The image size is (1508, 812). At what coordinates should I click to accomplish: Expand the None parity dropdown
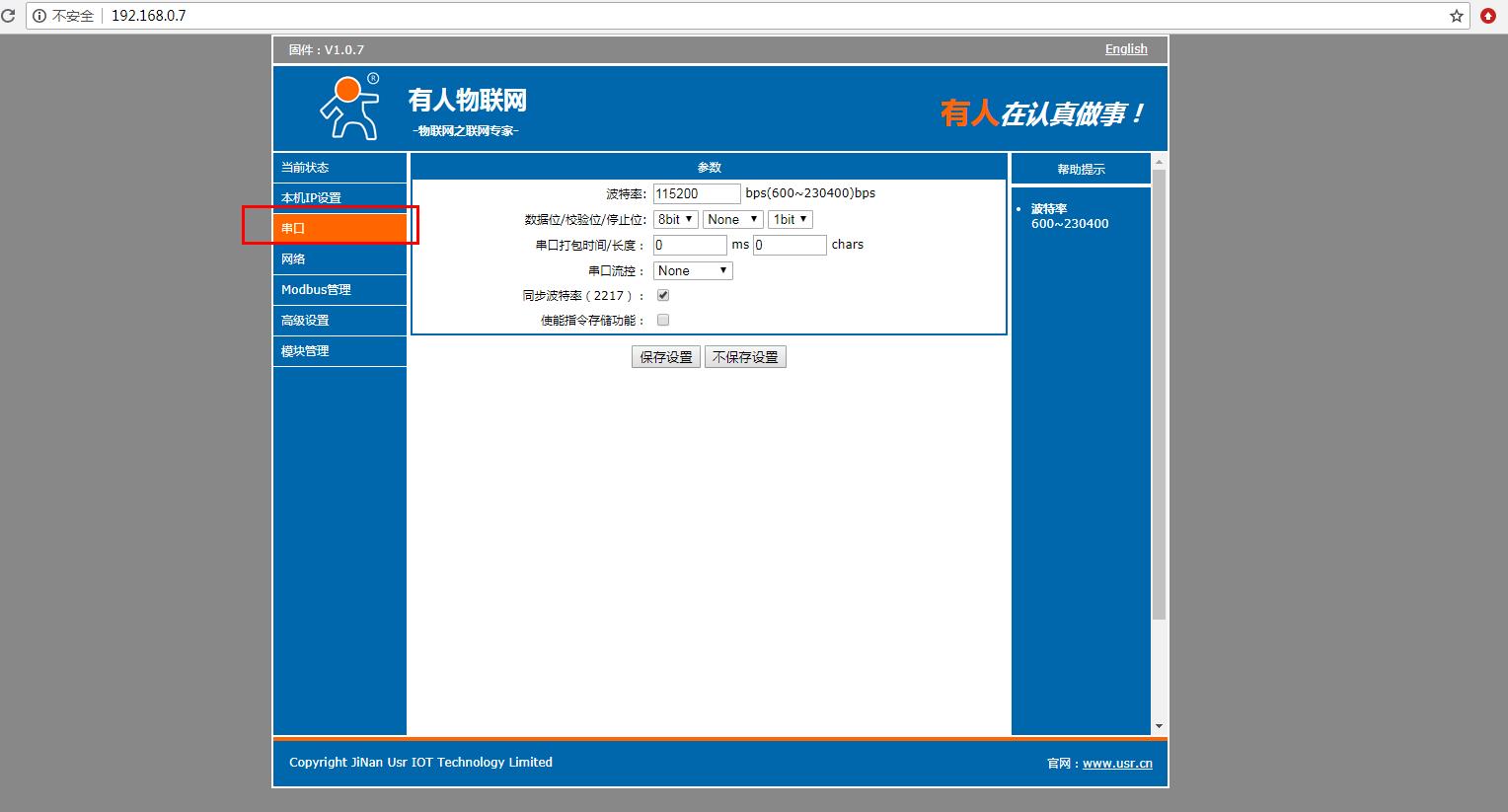click(732, 219)
